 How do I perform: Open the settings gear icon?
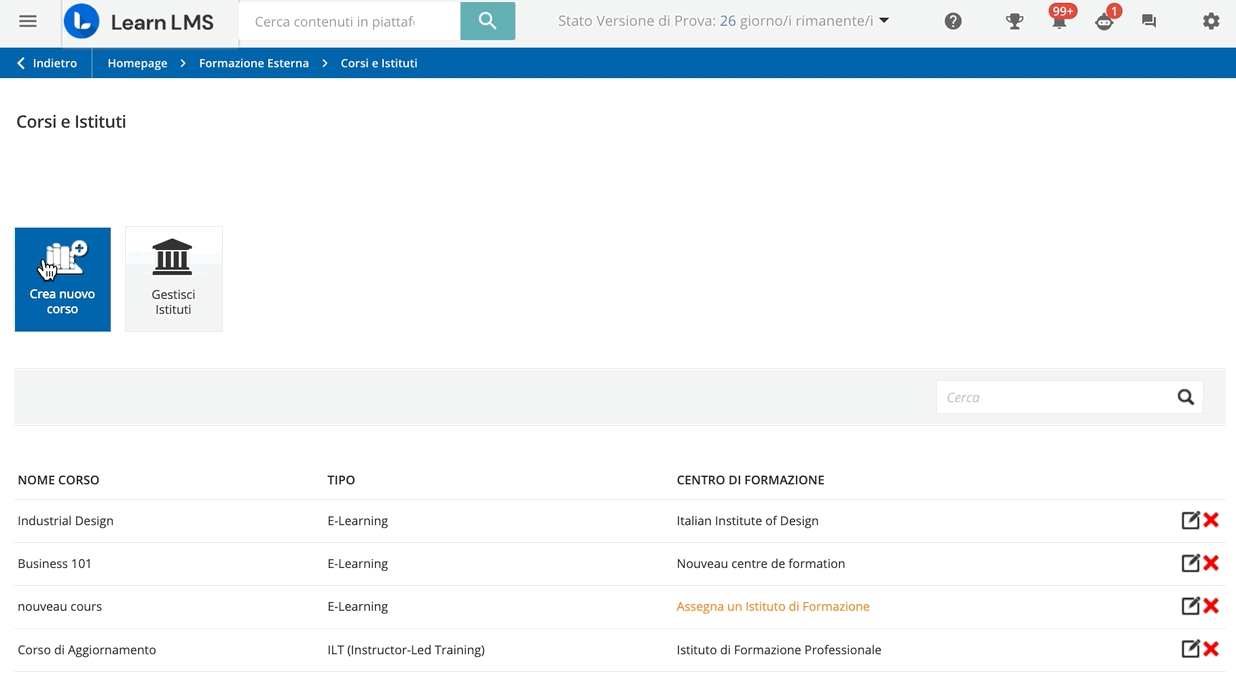[1211, 21]
